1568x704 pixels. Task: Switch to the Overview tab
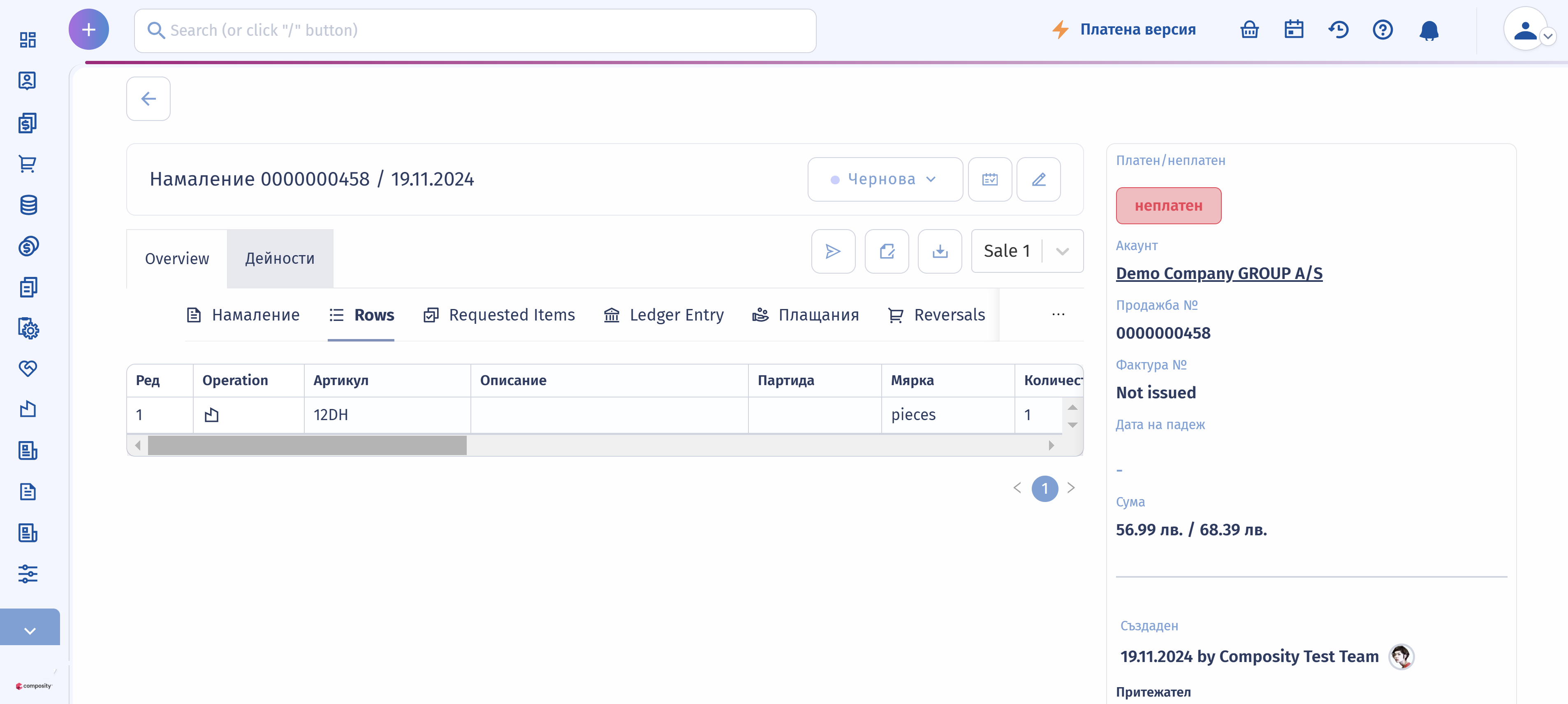(x=177, y=259)
